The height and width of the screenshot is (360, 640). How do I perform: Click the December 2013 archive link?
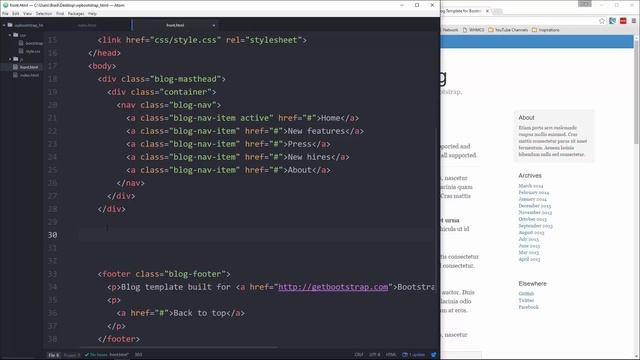(535, 206)
